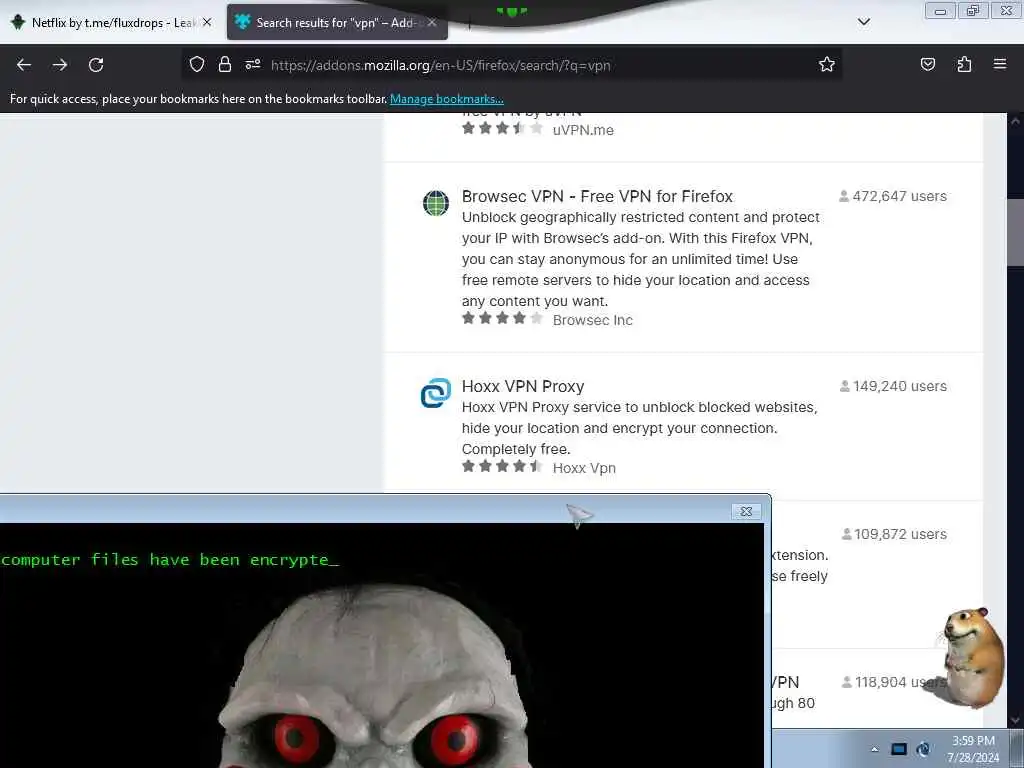
Task: Click the page vertical scrollbar thumb
Action: 1015,232
